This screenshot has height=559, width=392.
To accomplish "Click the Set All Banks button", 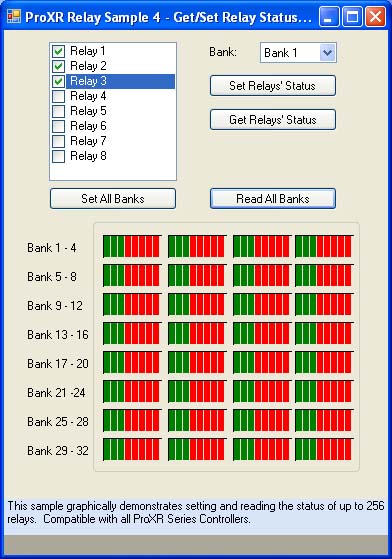I will (x=113, y=199).
